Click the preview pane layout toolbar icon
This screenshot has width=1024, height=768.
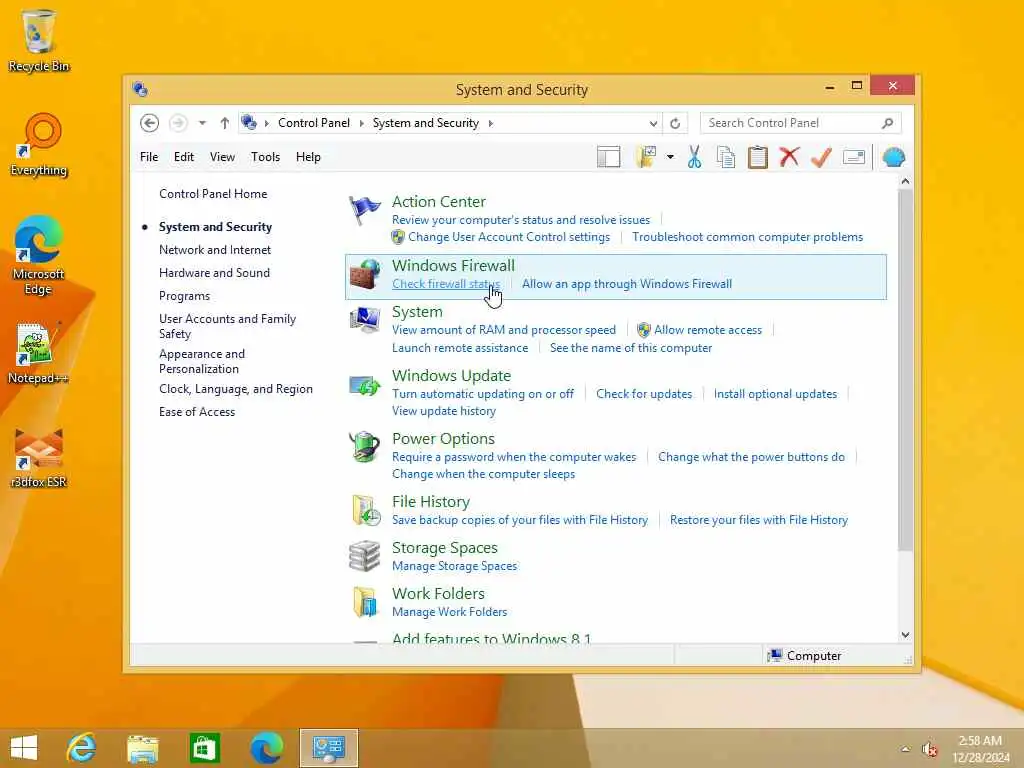(609, 157)
